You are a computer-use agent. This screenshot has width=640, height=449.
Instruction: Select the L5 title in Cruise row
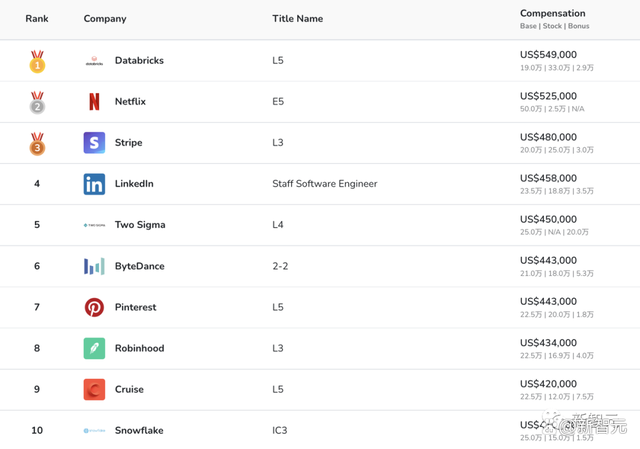(278, 389)
